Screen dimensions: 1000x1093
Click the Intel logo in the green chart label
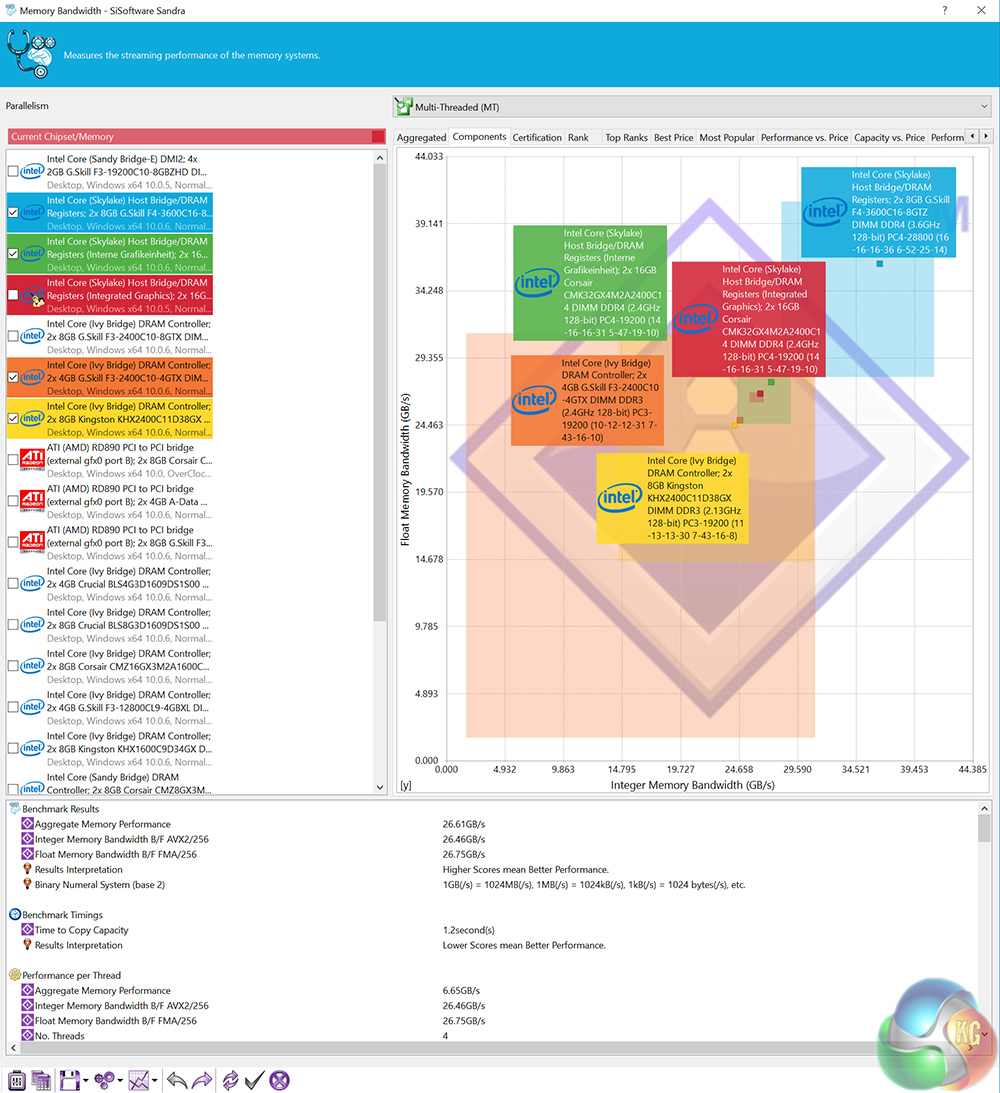point(537,282)
